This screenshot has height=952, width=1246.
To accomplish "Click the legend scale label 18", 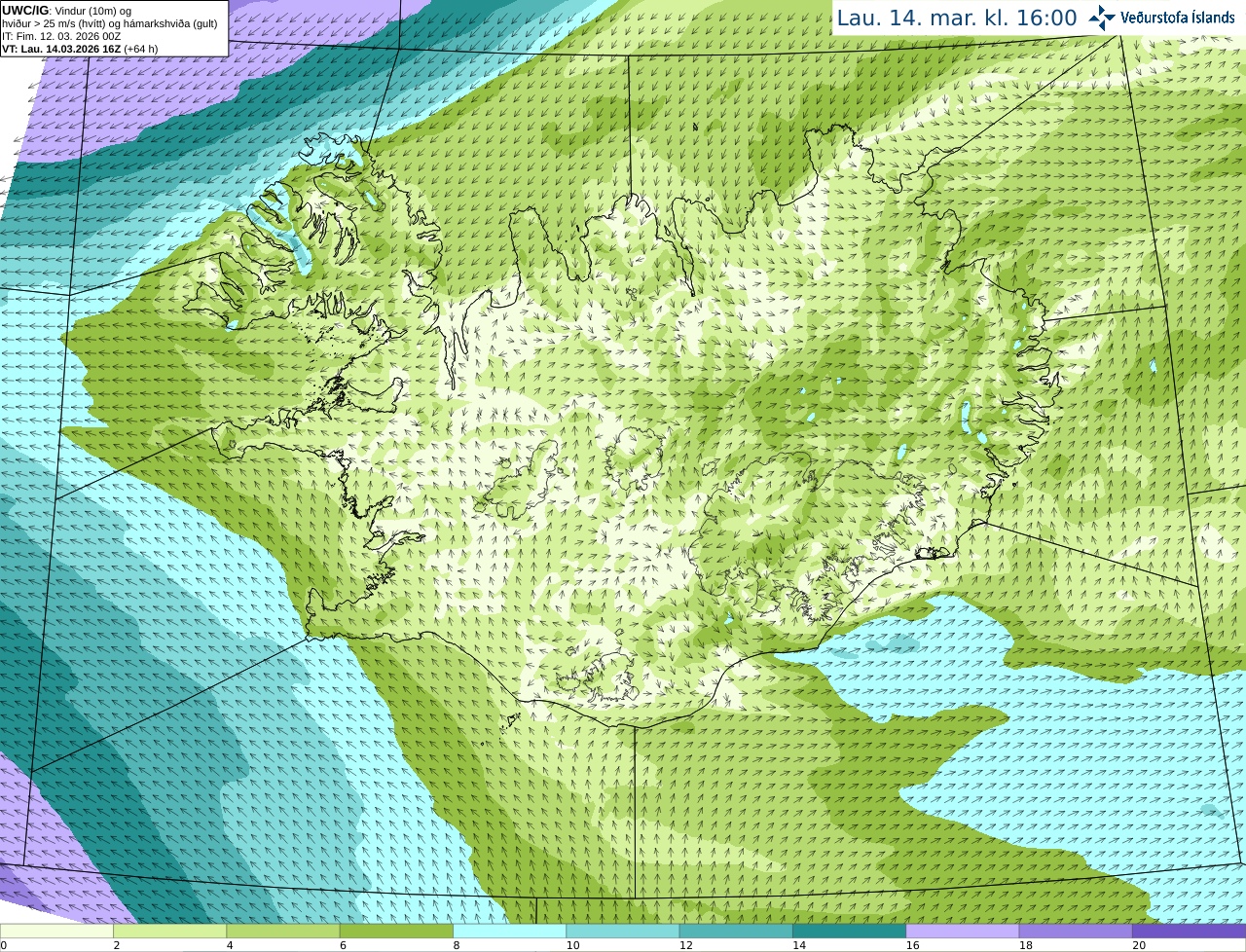I will [x=1025, y=945].
